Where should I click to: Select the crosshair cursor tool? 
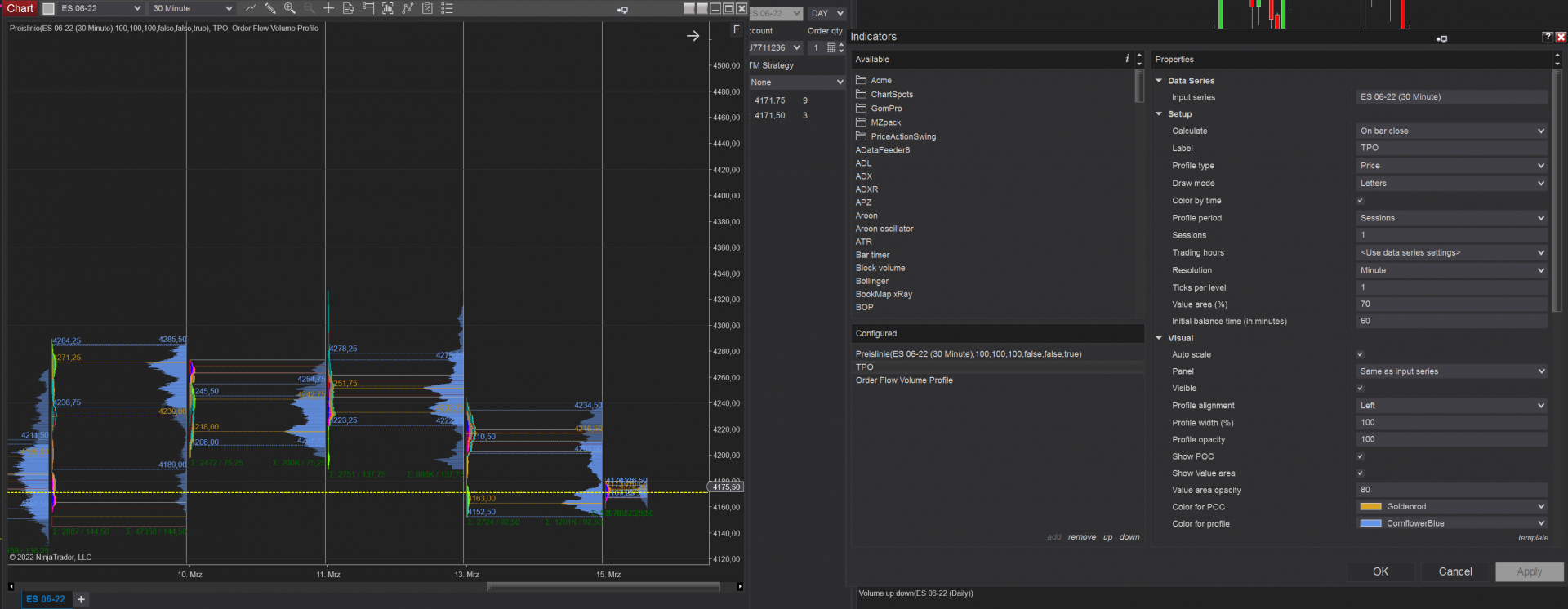[328, 8]
